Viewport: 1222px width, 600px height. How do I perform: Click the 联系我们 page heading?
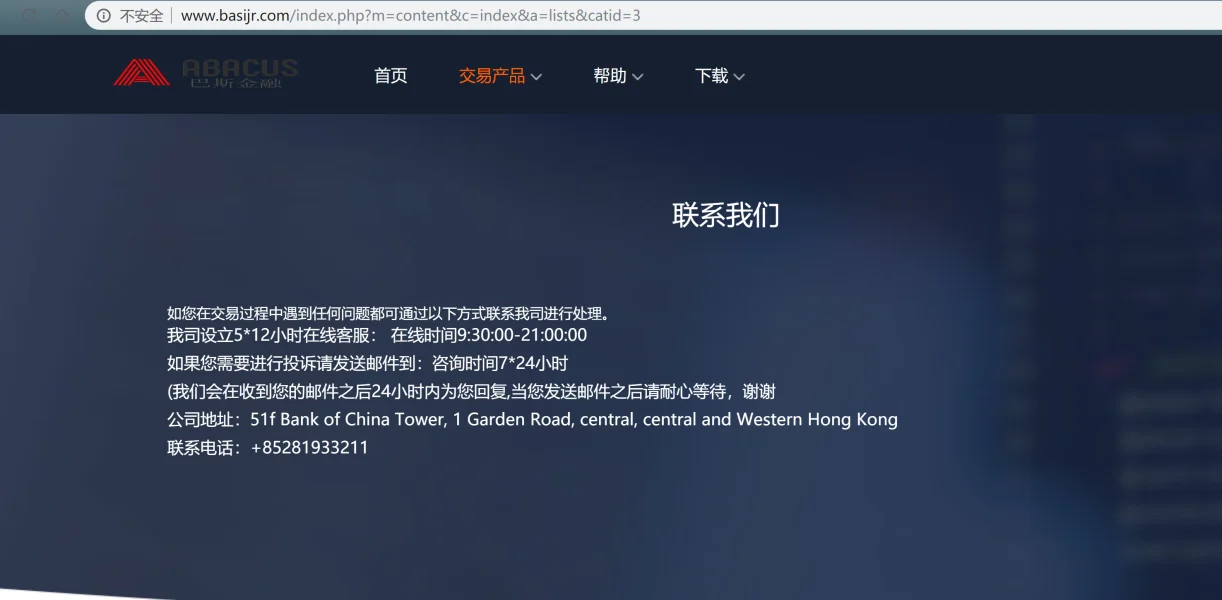pyautogui.click(x=726, y=215)
